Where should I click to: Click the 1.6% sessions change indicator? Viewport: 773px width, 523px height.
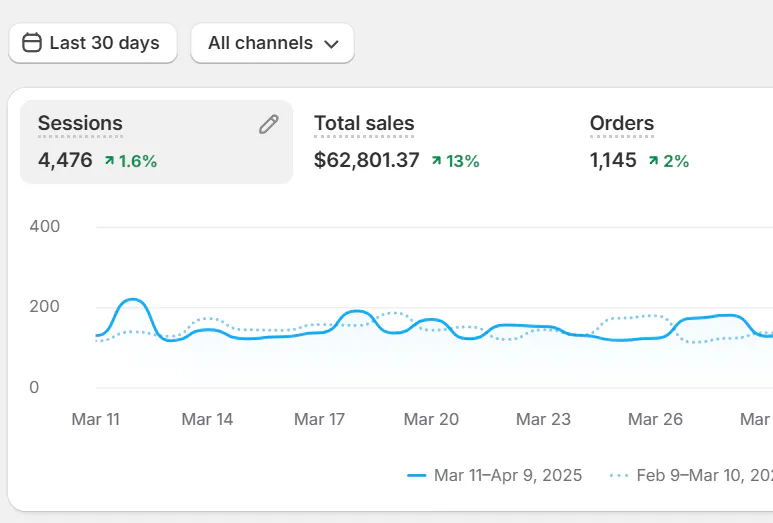tap(131, 161)
